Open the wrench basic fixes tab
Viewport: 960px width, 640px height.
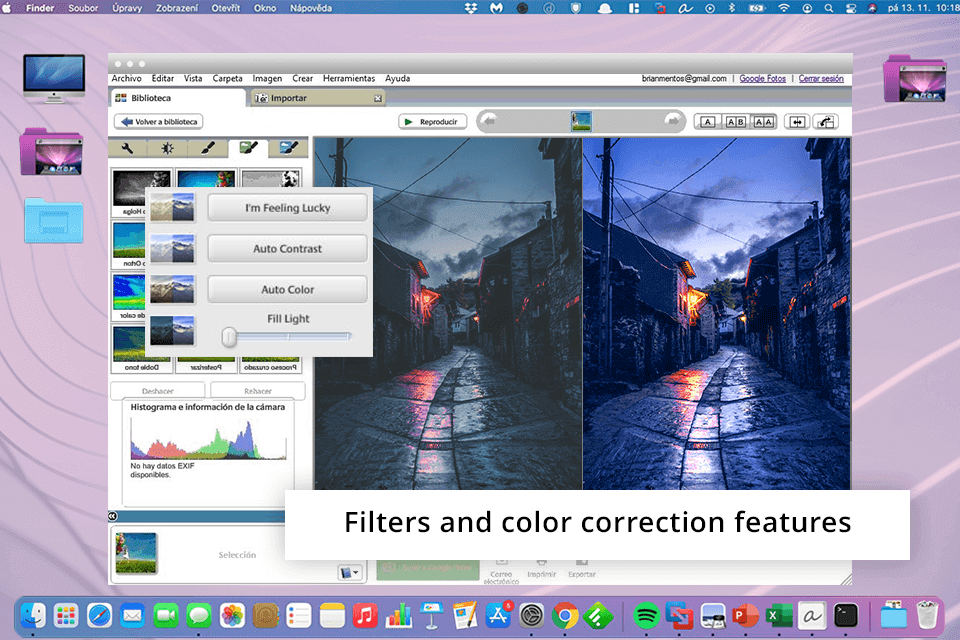(127, 148)
